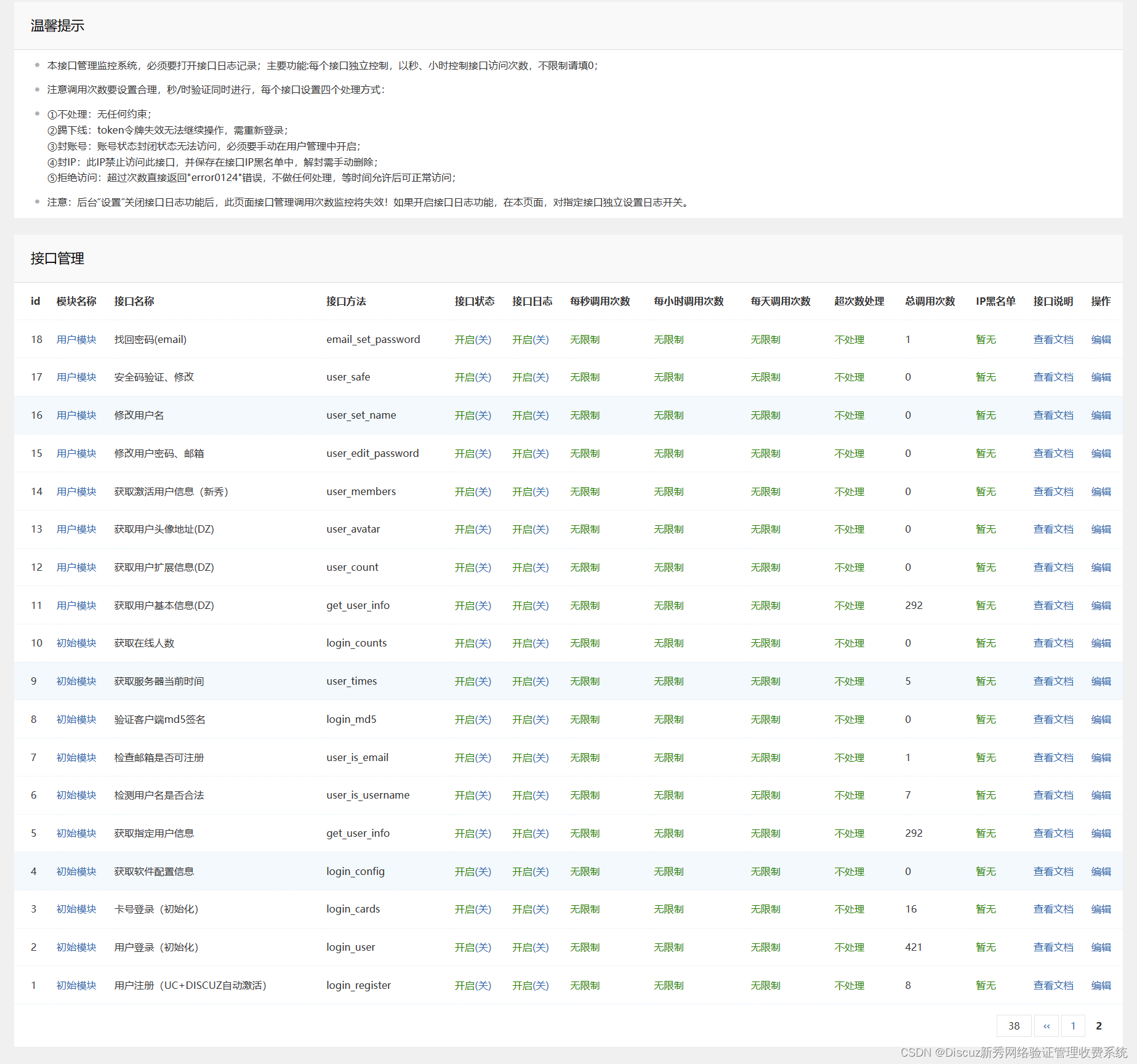This screenshot has height=1064, width=1137.
Task: Select interface name 获取在线人数
Action: click(144, 643)
